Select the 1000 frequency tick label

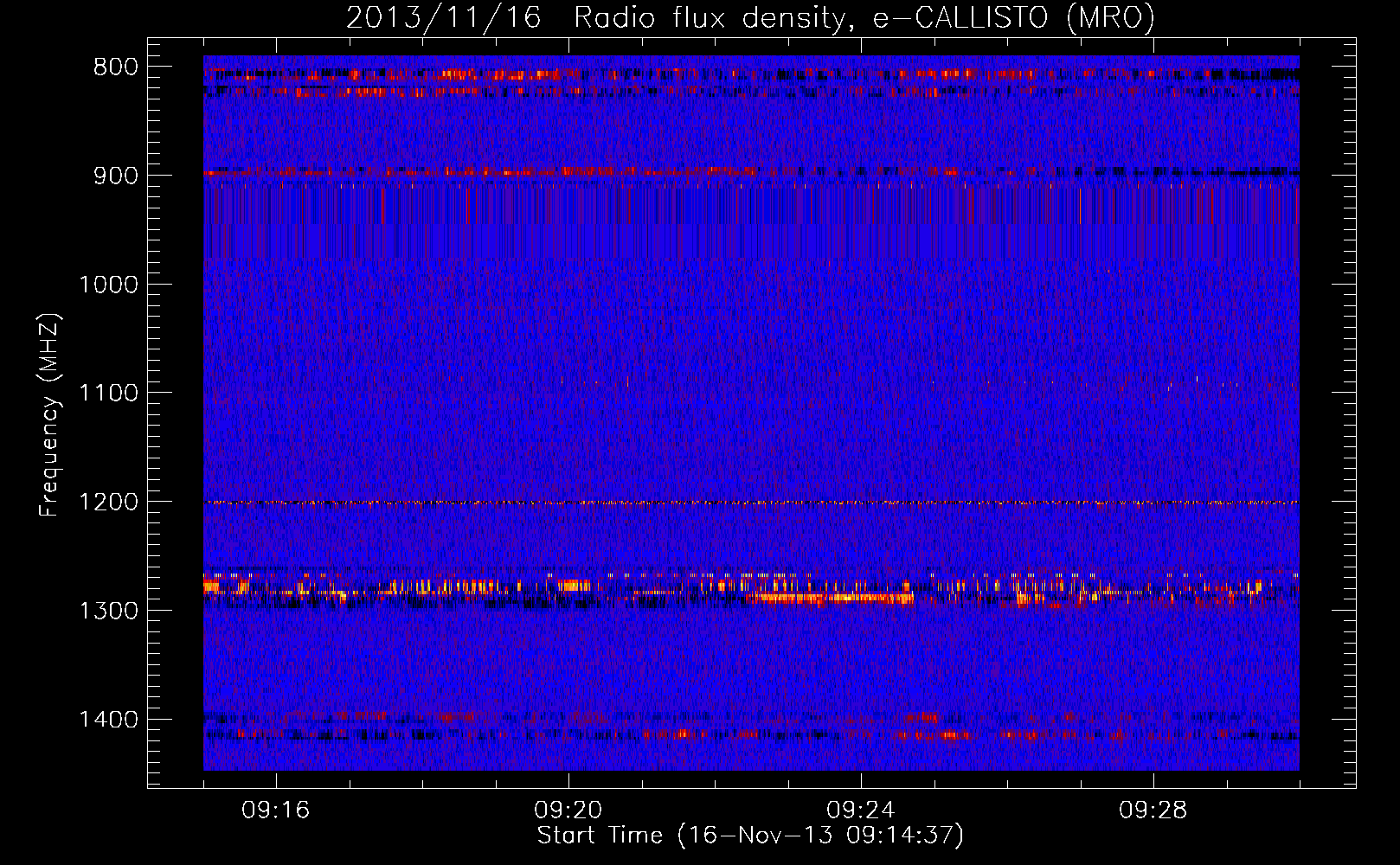108,285
